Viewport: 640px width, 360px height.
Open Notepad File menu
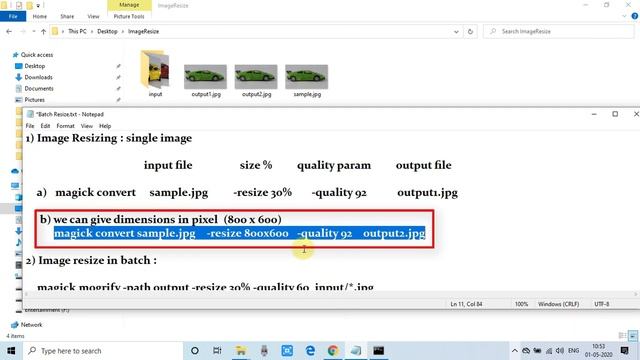30,126
